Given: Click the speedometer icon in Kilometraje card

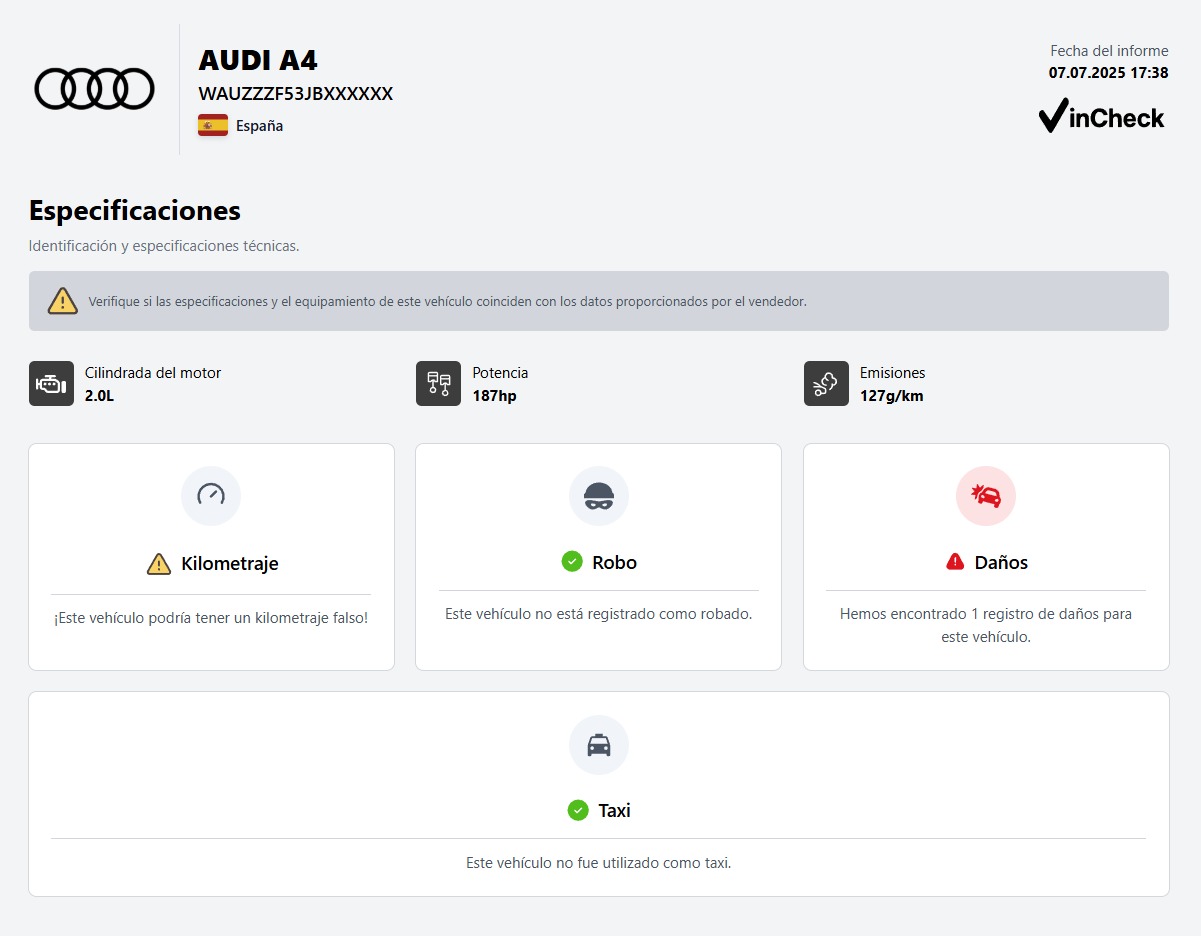Looking at the screenshot, I should click(211, 495).
